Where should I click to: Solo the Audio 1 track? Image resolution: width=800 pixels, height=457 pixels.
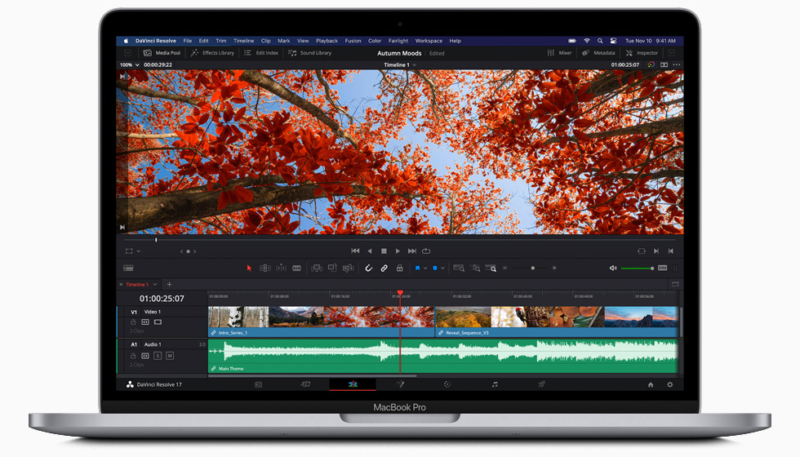(158, 355)
